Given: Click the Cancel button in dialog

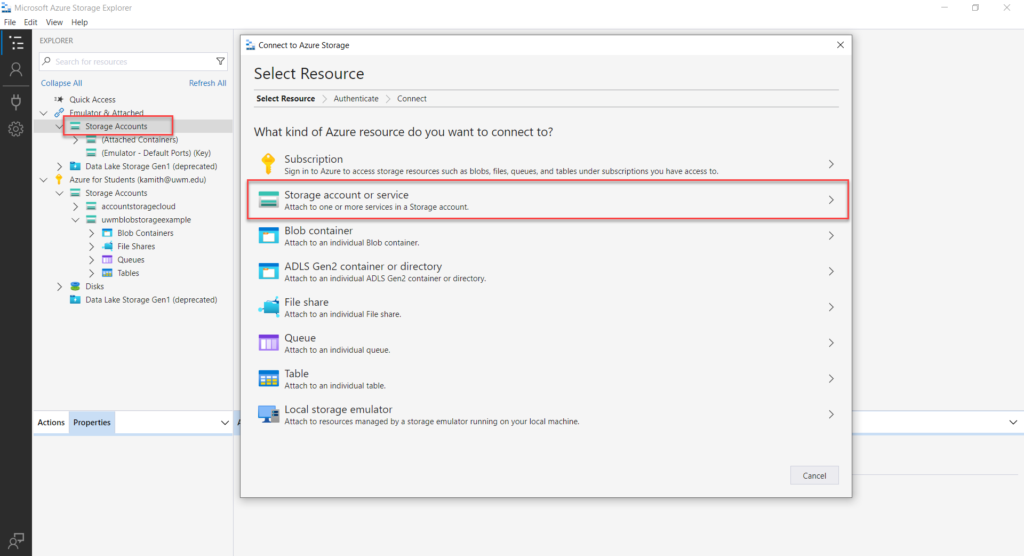Looking at the screenshot, I should coord(814,476).
